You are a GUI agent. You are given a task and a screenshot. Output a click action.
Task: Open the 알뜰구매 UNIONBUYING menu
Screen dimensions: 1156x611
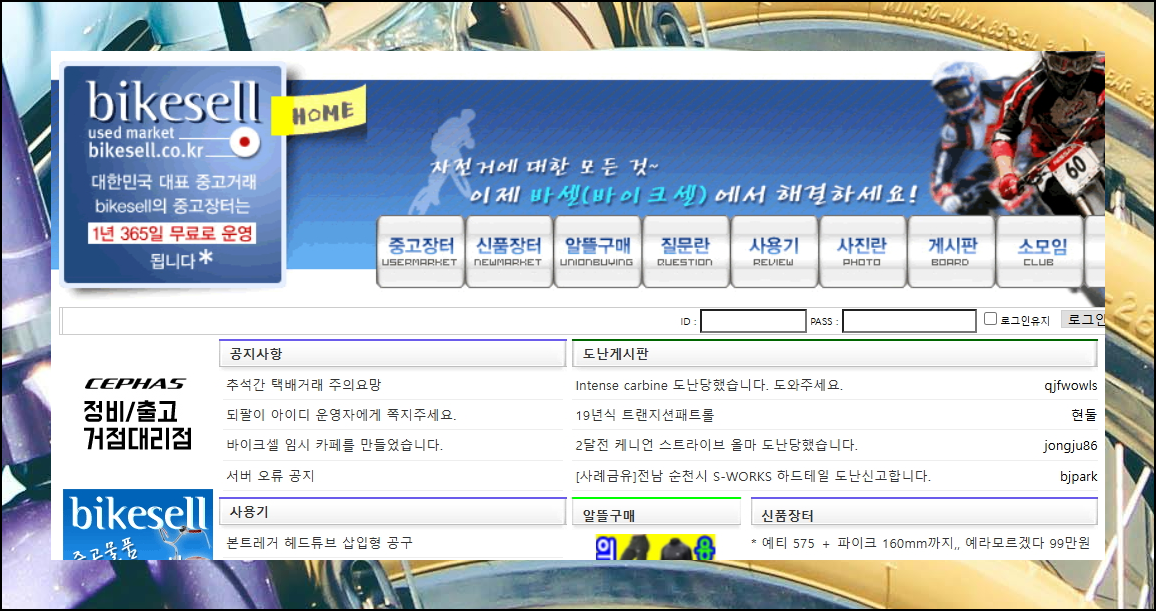tap(597, 251)
